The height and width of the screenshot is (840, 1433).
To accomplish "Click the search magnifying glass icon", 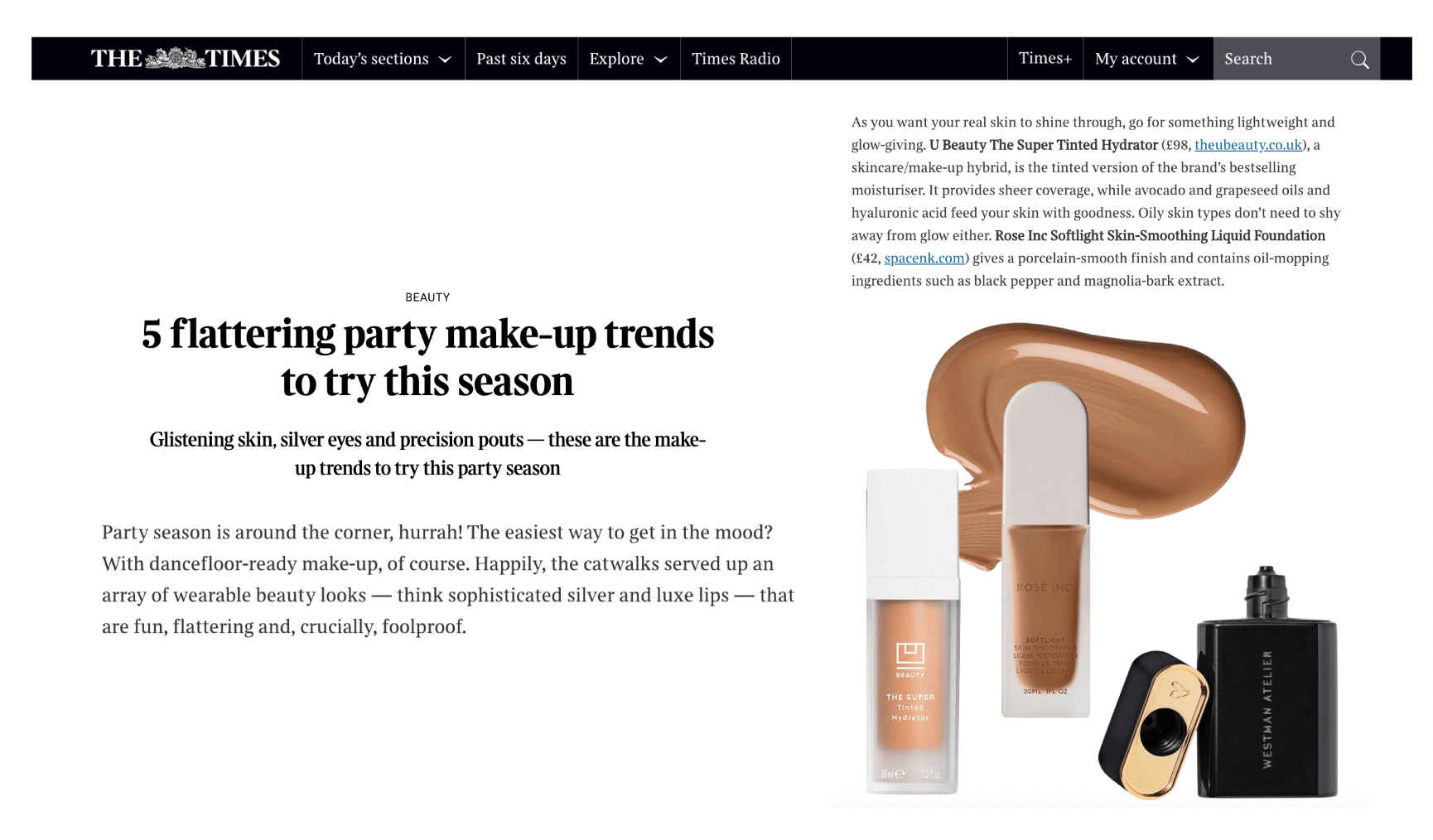I will [1359, 60].
